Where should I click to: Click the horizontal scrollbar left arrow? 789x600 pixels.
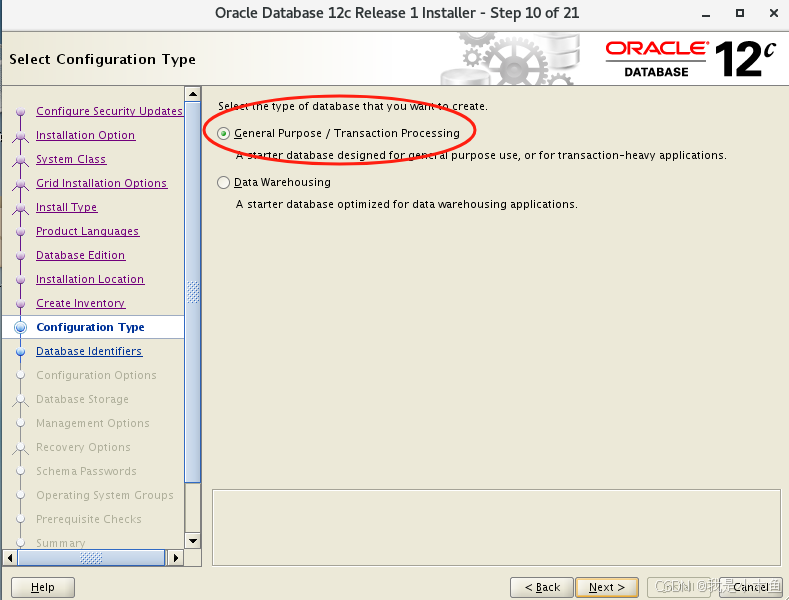pyautogui.click(x=10, y=558)
